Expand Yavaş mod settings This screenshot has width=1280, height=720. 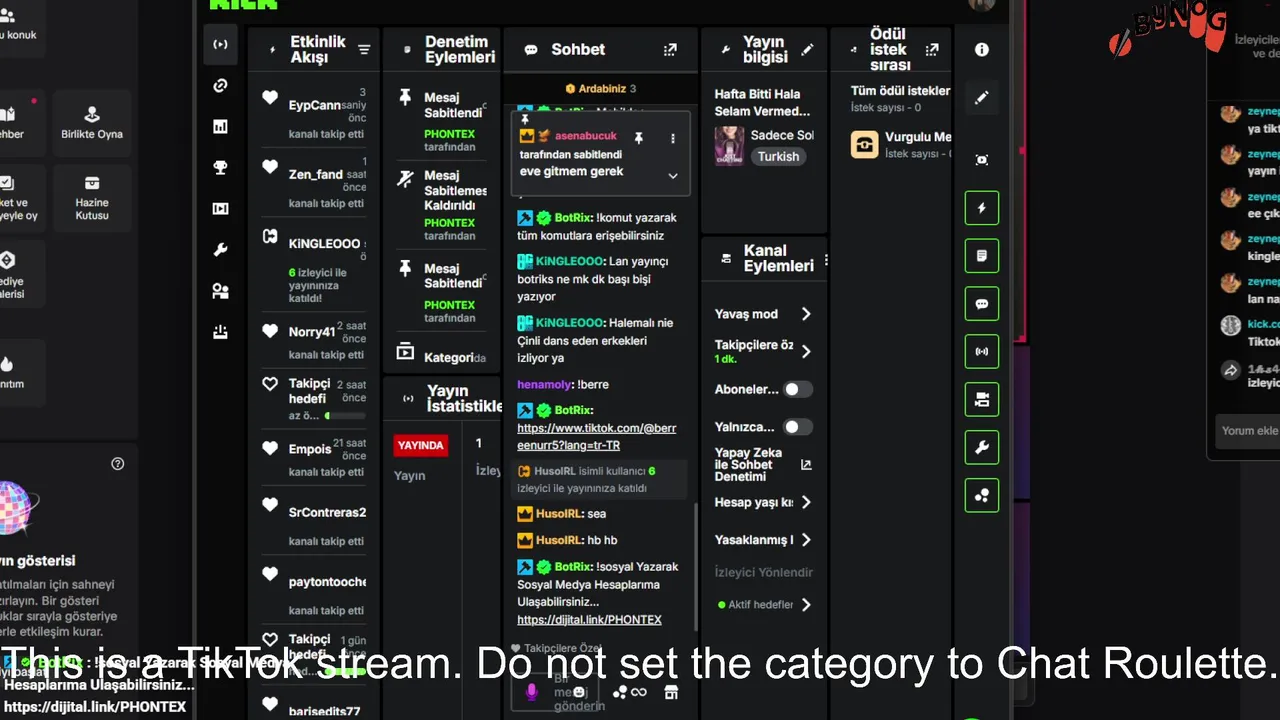806,314
